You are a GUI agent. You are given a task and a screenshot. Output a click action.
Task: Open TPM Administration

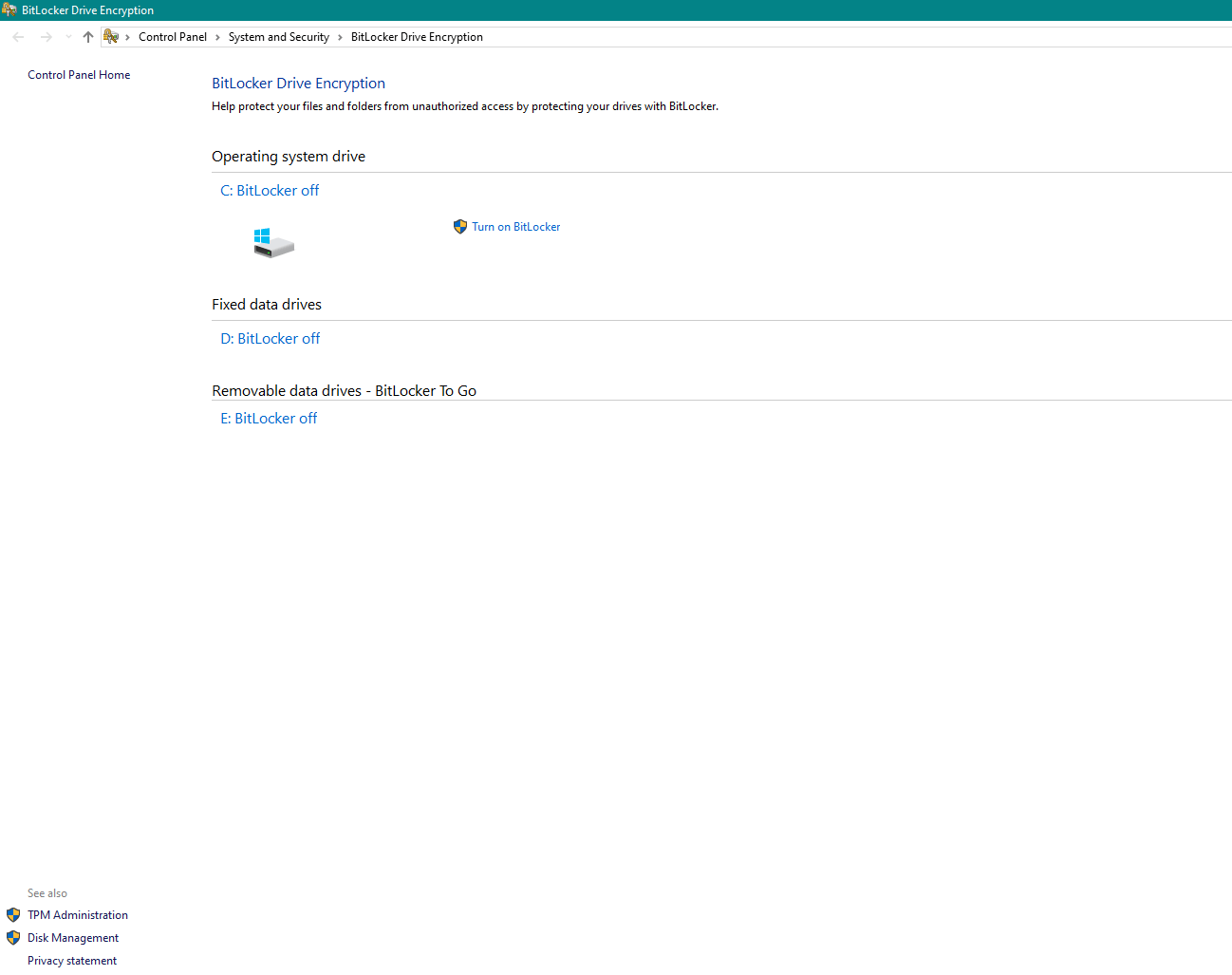(x=78, y=915)
